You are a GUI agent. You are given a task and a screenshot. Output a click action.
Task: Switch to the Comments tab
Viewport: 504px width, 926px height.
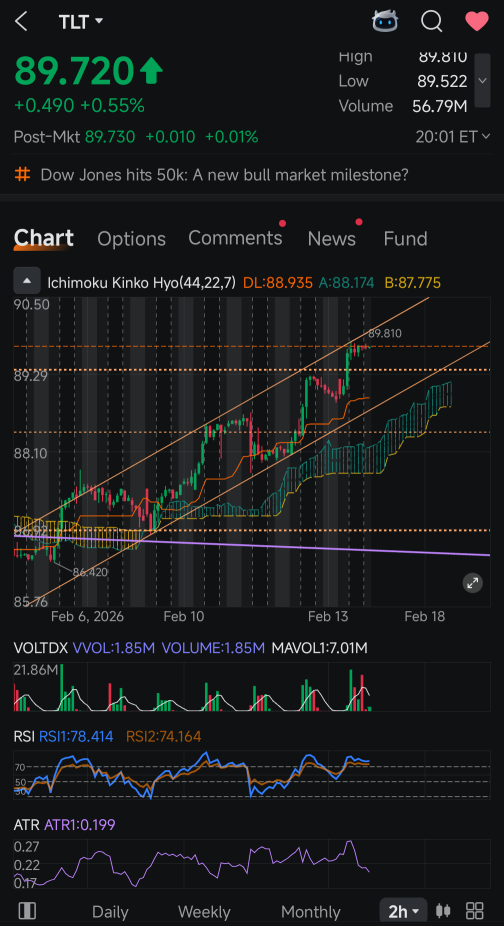[235, 238]
